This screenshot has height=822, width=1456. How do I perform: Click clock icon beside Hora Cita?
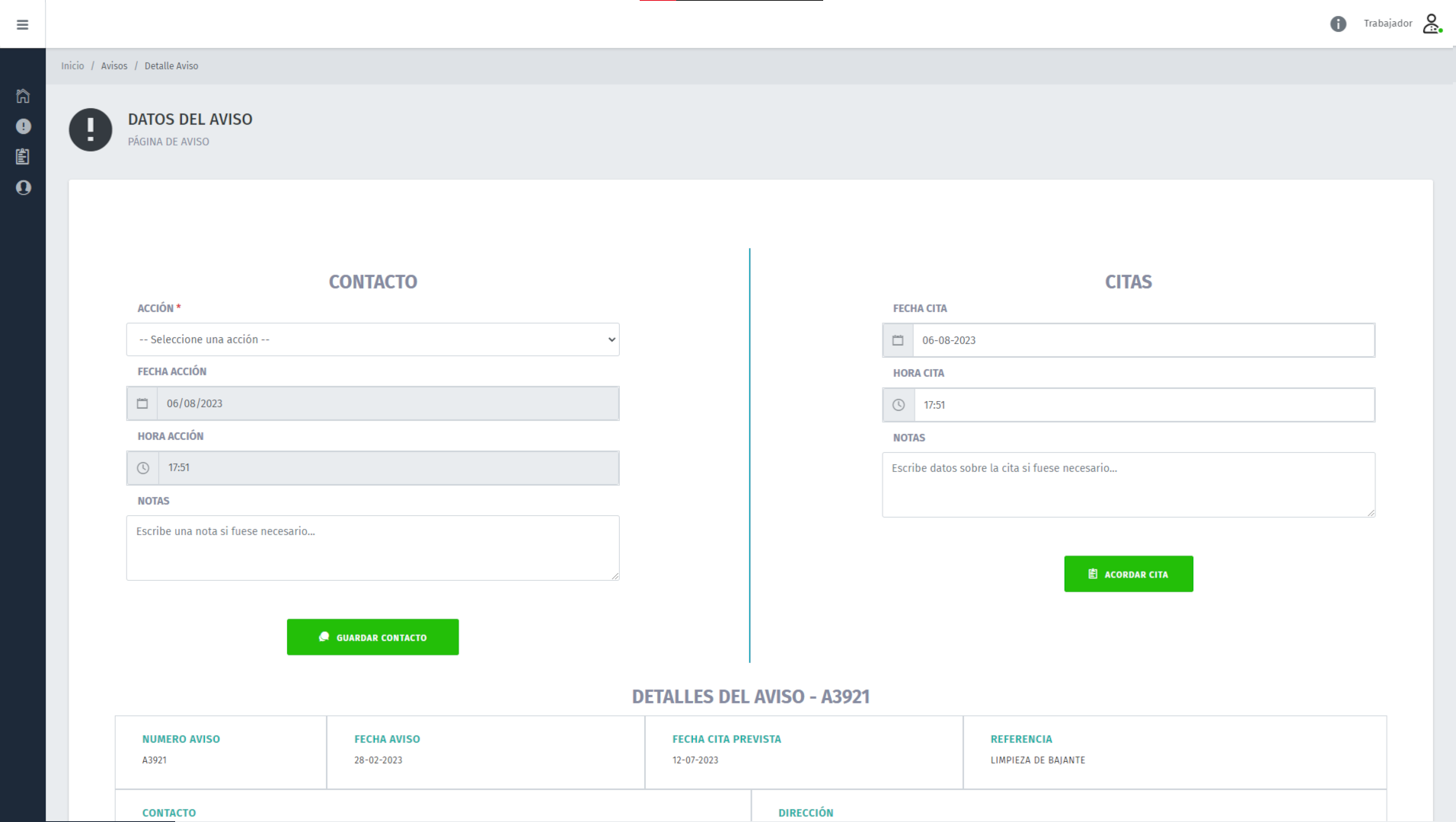click(x=899, y=405)
